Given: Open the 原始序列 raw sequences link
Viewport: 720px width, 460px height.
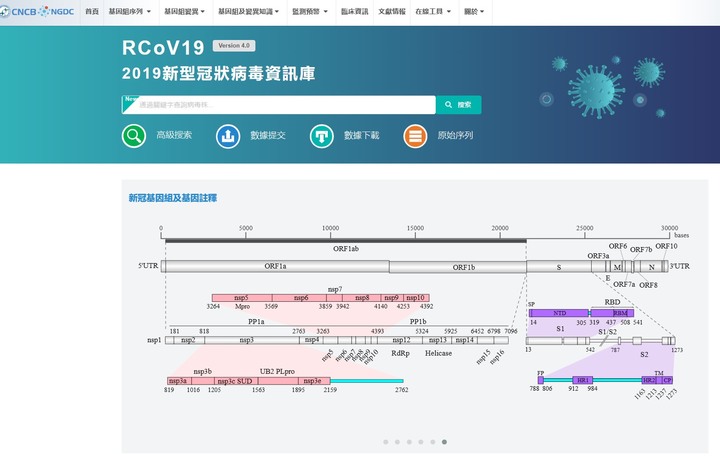Looking at the screenshot, I should click(x=455, y=135).
